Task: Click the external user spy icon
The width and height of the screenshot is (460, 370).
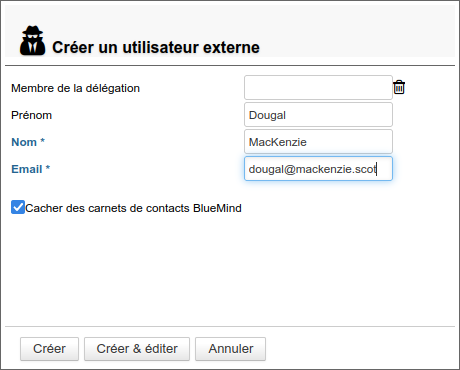Action: click(x=32, y=41)
